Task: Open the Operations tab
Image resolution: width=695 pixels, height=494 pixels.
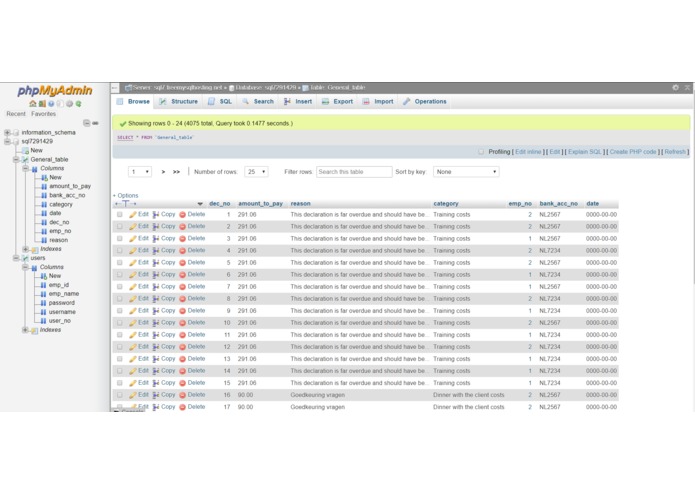Action: pos(425,101)
